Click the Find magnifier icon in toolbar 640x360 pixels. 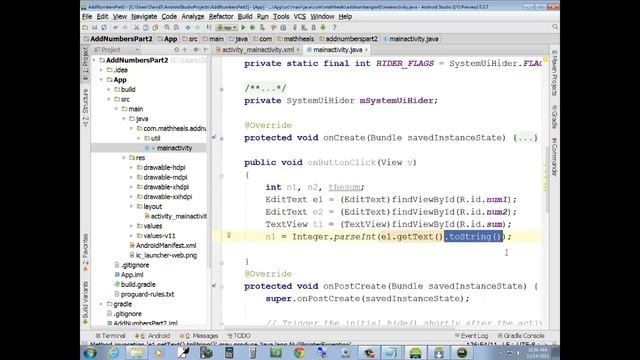point(167,27)
